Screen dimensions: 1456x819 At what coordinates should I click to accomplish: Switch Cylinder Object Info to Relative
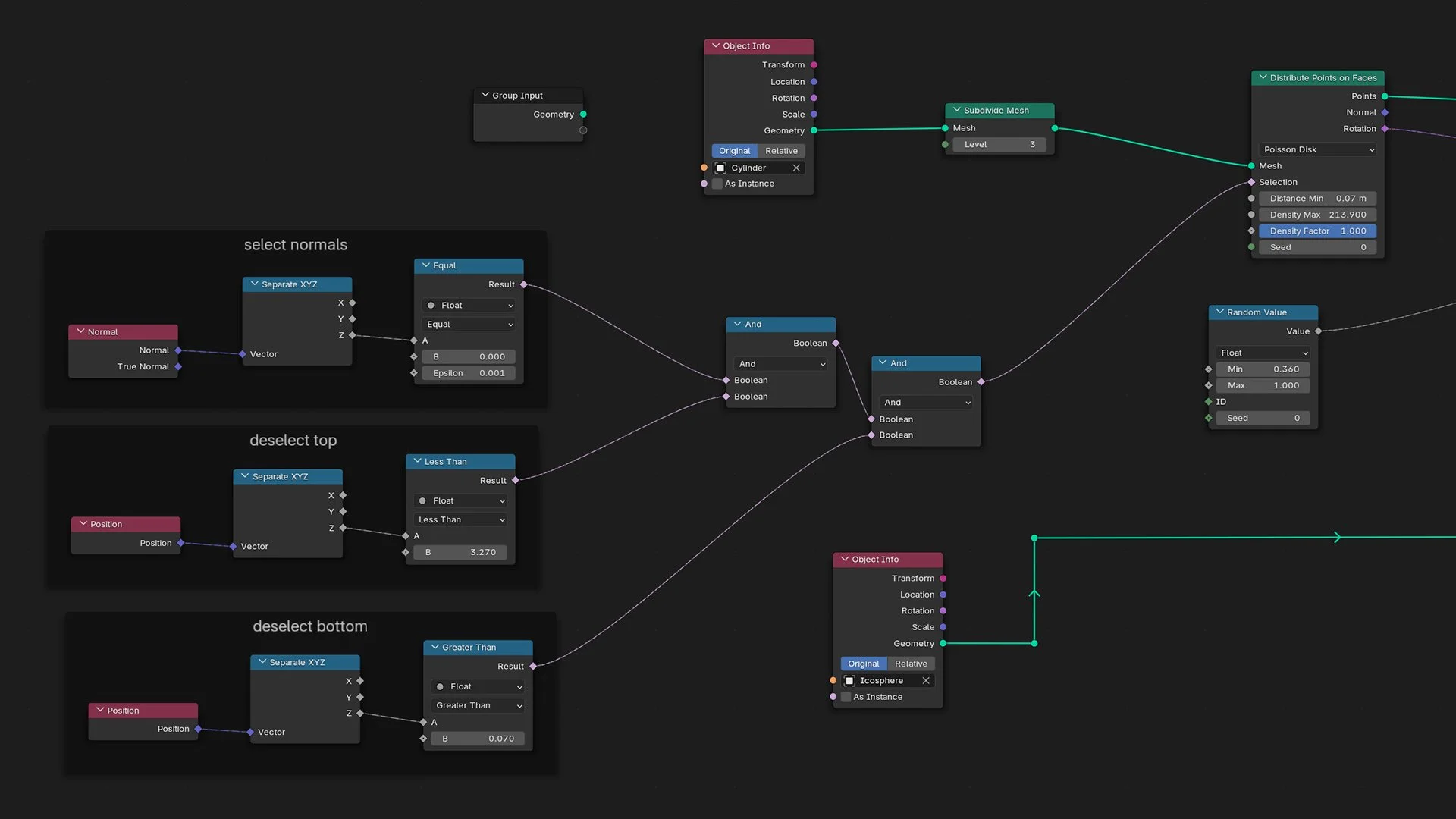coord(781,151)
